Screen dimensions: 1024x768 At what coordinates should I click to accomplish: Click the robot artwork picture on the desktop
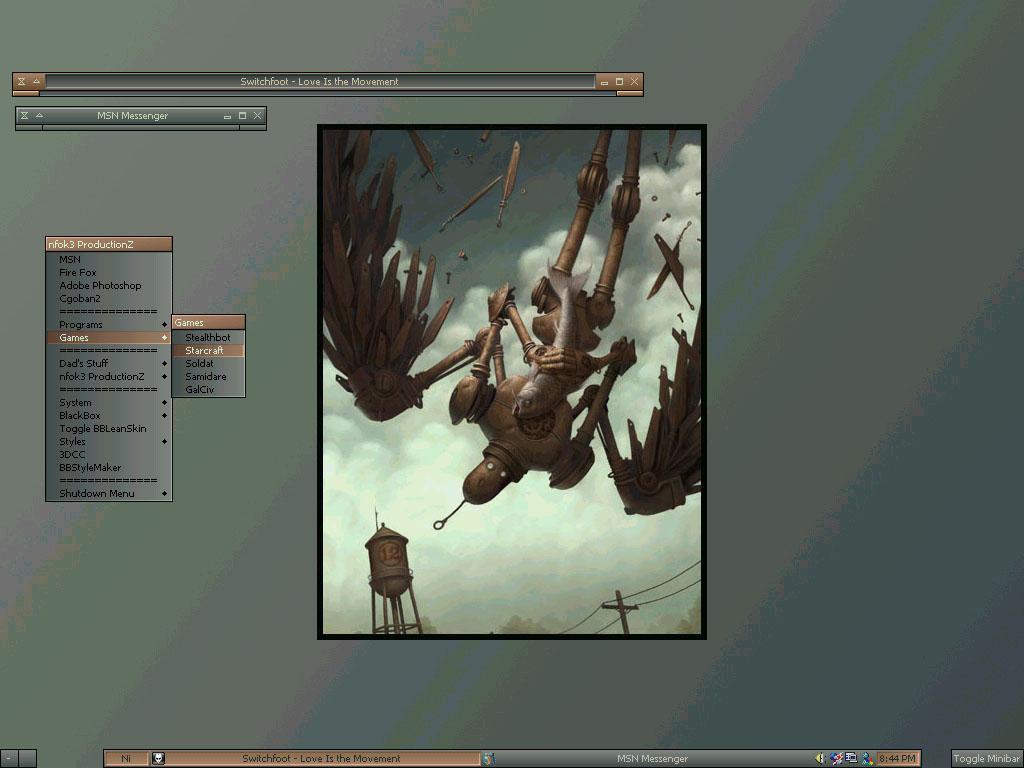pyautogui.click(x=512, y=381)
